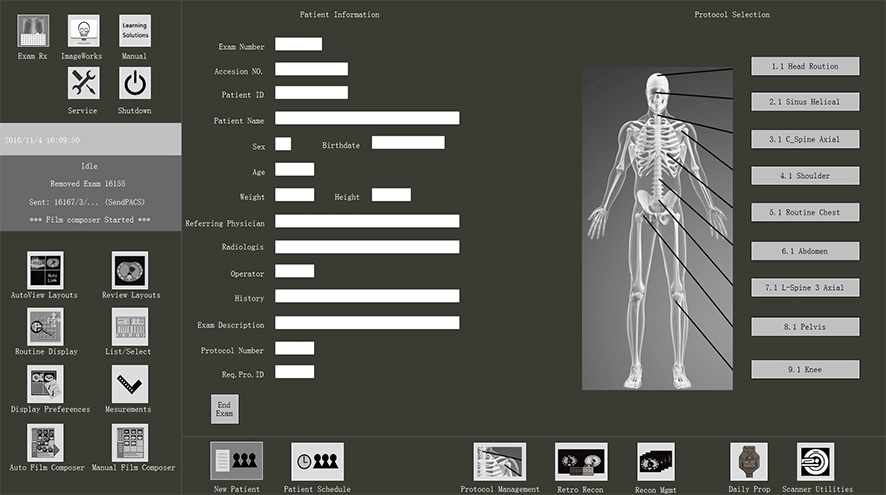The height and width of the screenshot is (495, 886).
Task: Open Display Preferences
Action: click(x=45, y=384)
